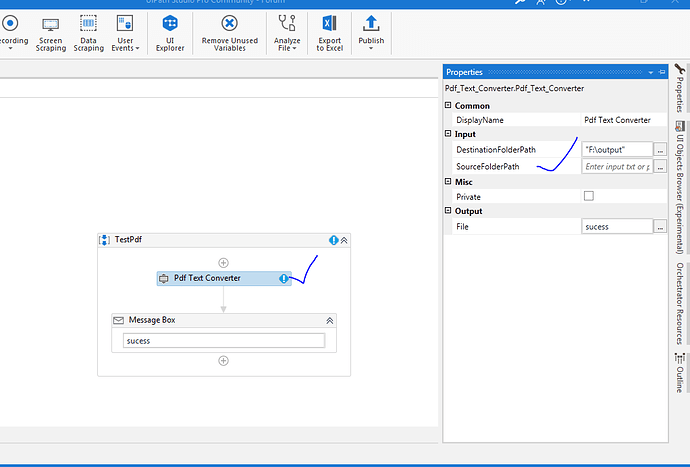
Task: Open User Events menu
Action: pyautogui.click(x=125, y=34)
